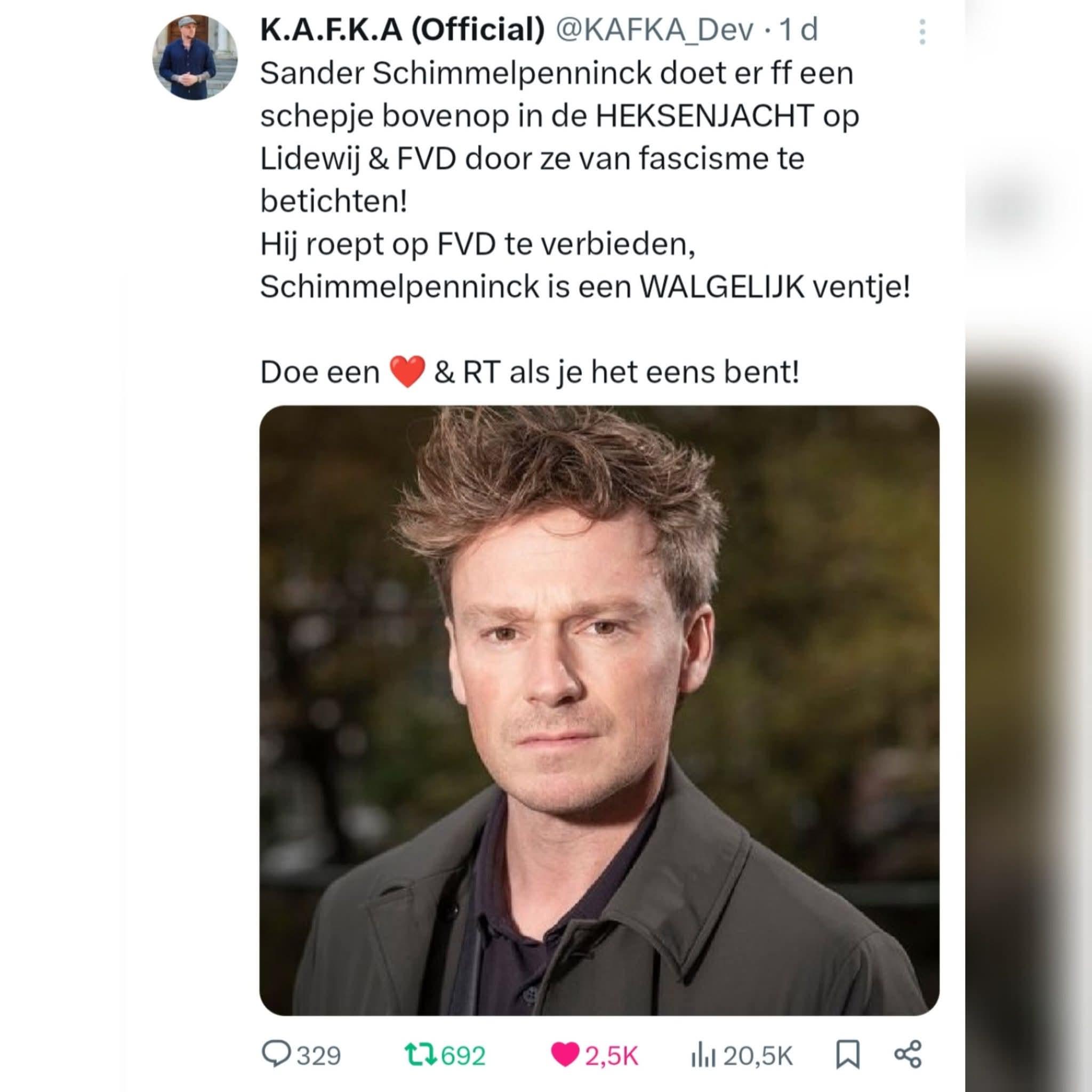Unlike the tweet via pink heart icon

pos(565,1055)
